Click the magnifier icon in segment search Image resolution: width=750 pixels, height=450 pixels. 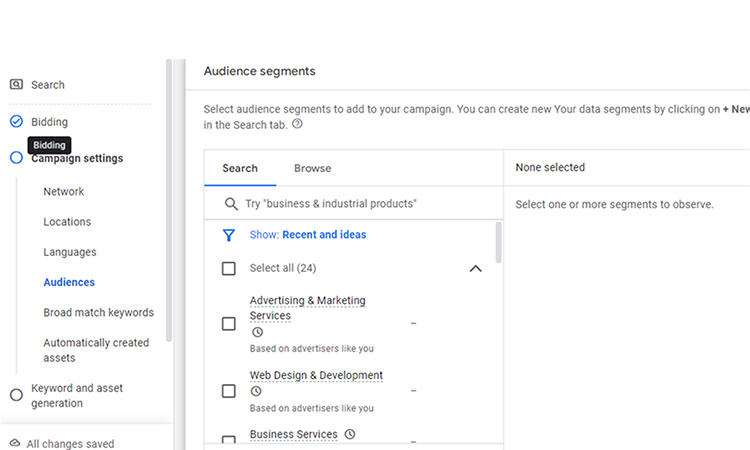click(x=231, y=204)
